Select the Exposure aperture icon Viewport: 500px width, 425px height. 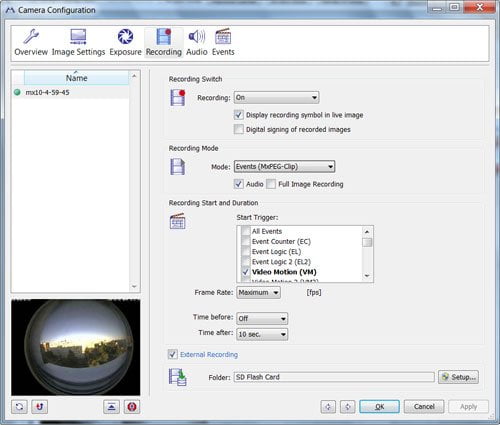125,36
